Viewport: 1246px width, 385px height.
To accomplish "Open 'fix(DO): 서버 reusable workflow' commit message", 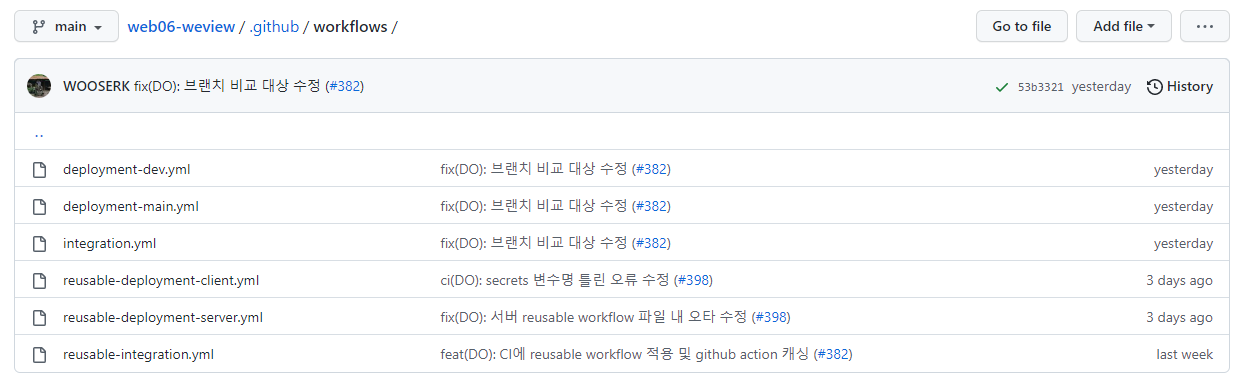I will tap(593, 317).
